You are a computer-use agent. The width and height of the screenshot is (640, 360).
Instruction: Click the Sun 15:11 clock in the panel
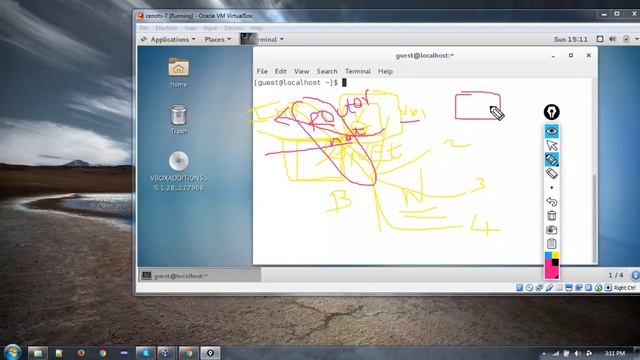click(571, 39)
